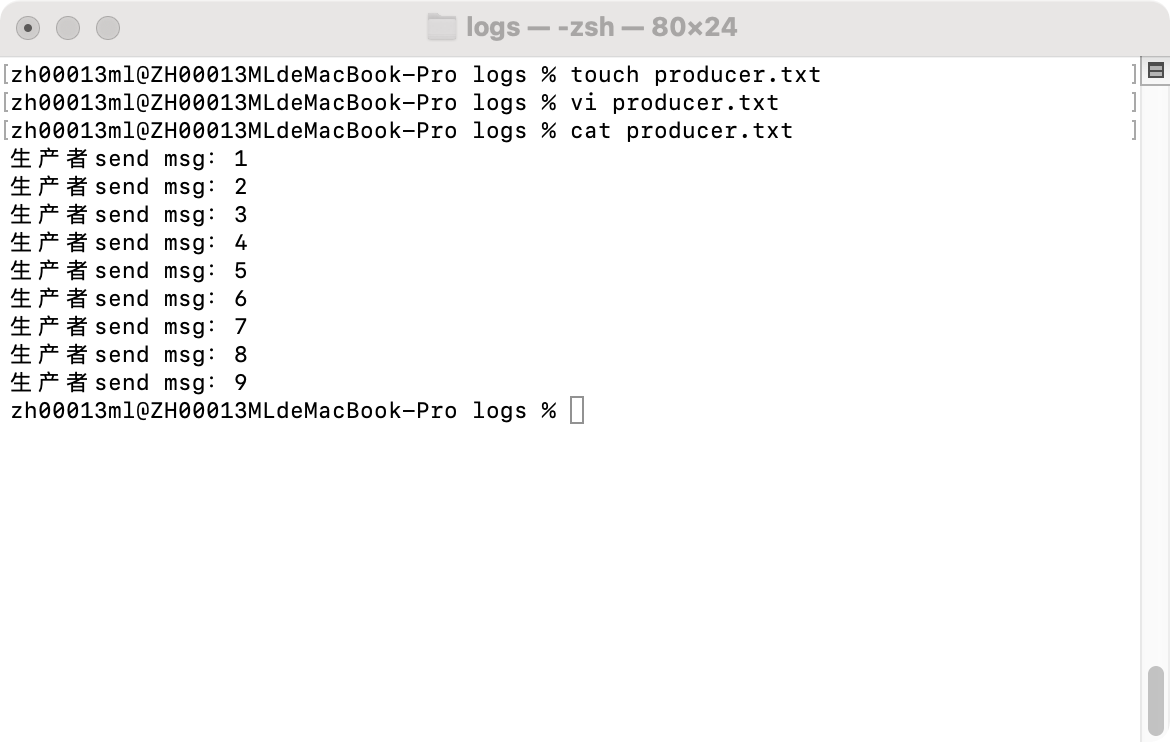Viewport: 1170px width, 742px height.
Task: Select the command text touch producer.txt
Action: (694, 74)
